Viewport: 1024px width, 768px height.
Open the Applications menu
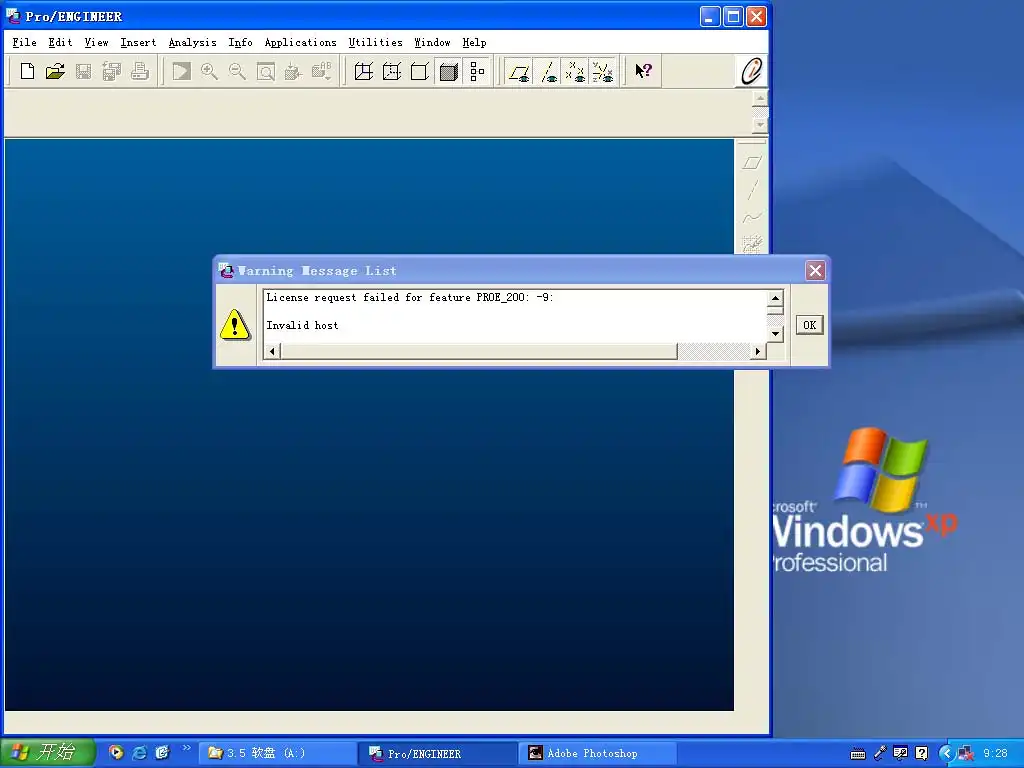coord(300,42)
